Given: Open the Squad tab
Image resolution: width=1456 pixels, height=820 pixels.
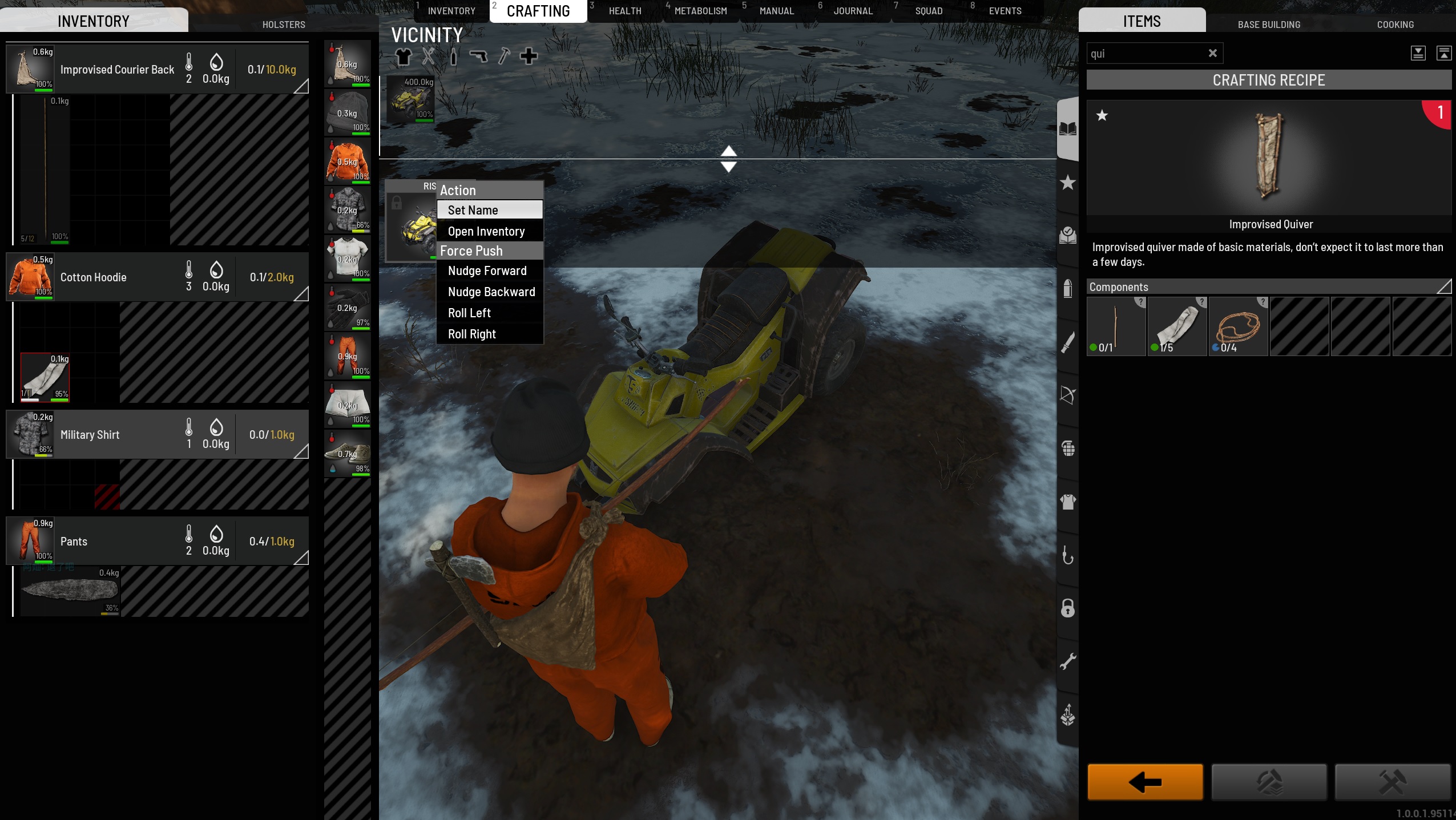Looking at the screenshot, I should [x=929, y=11].
